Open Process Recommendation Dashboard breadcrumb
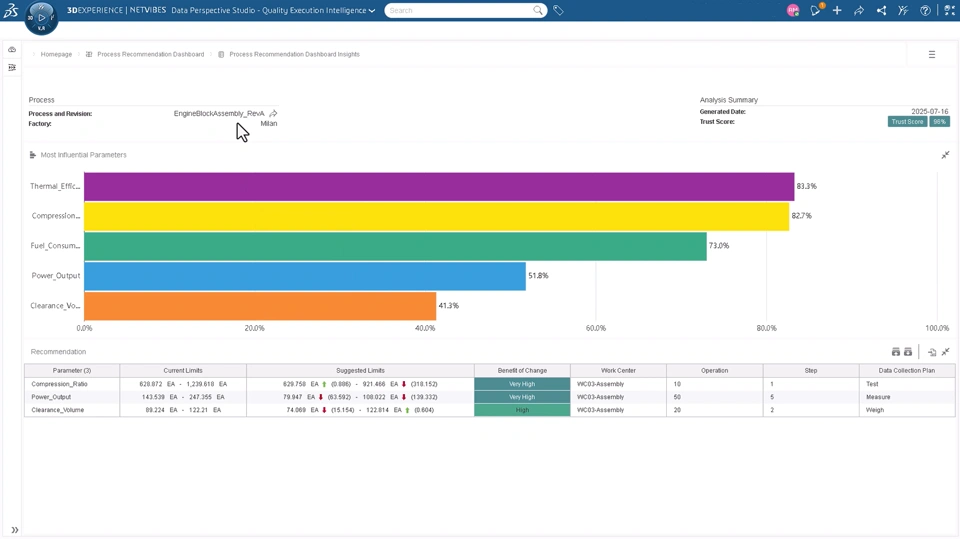The width and height of the screenshot is (960, 539). click(151, 55)
